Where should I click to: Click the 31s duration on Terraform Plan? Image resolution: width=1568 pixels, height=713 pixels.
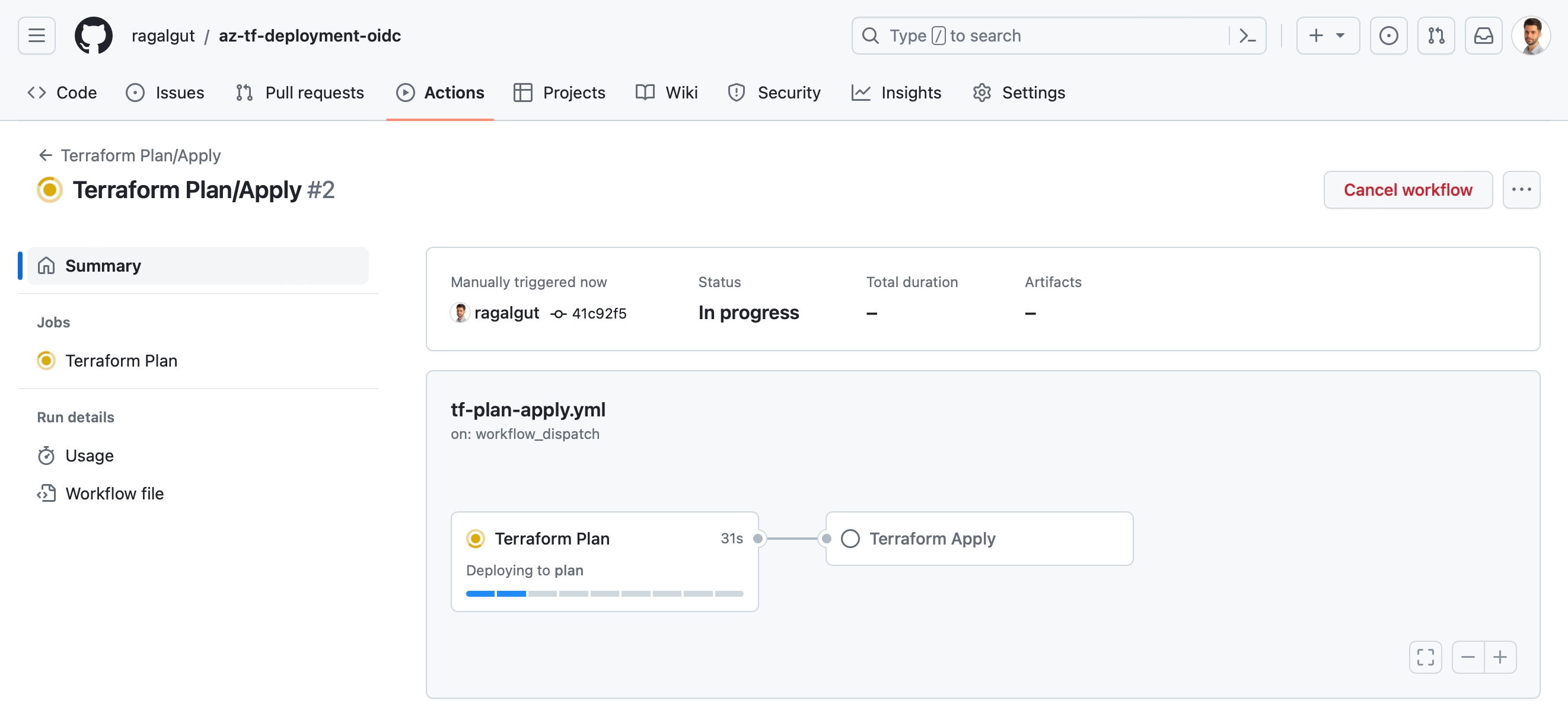[732, 538]
